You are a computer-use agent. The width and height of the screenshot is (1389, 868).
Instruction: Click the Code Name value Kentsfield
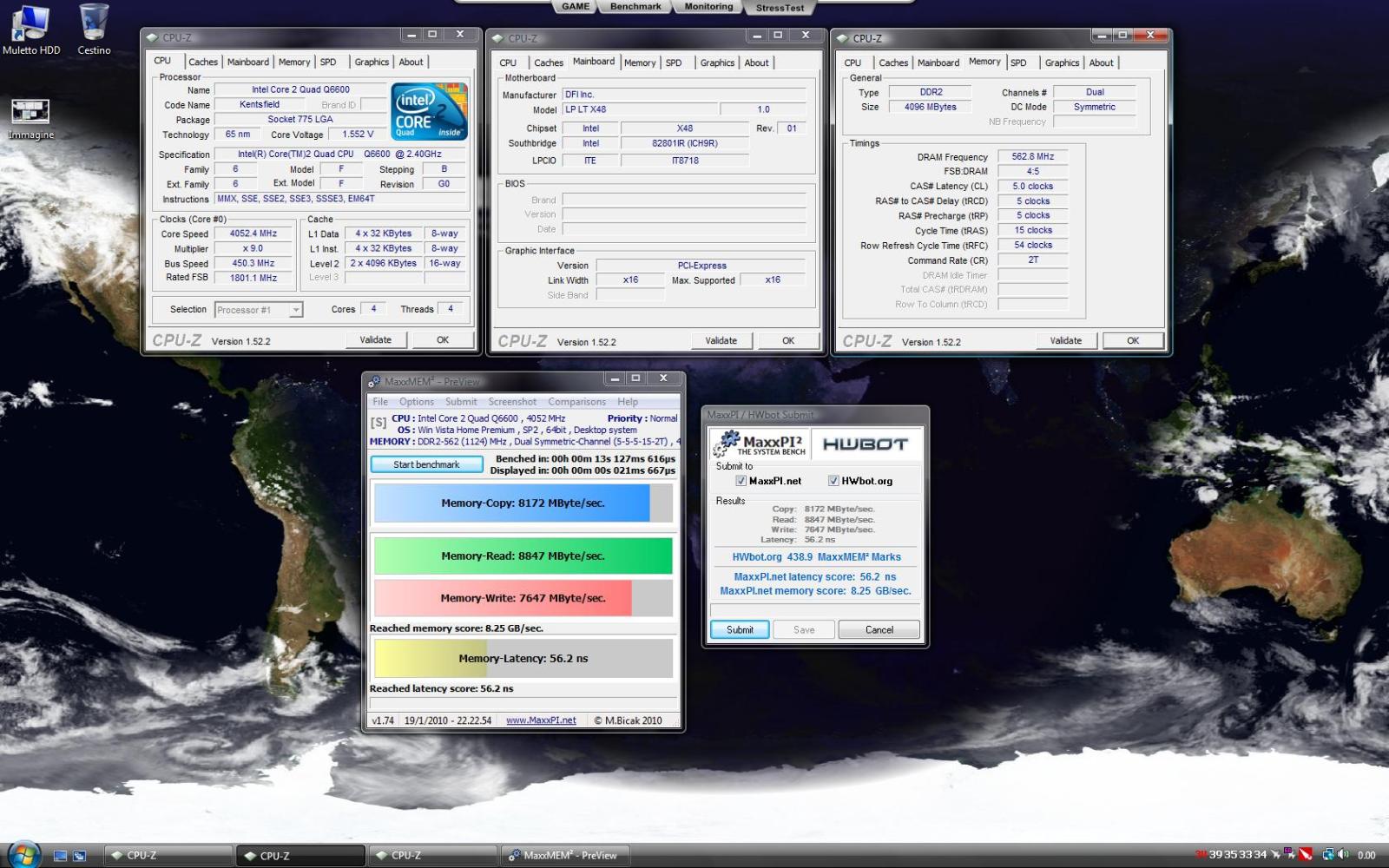pos(260,105)
